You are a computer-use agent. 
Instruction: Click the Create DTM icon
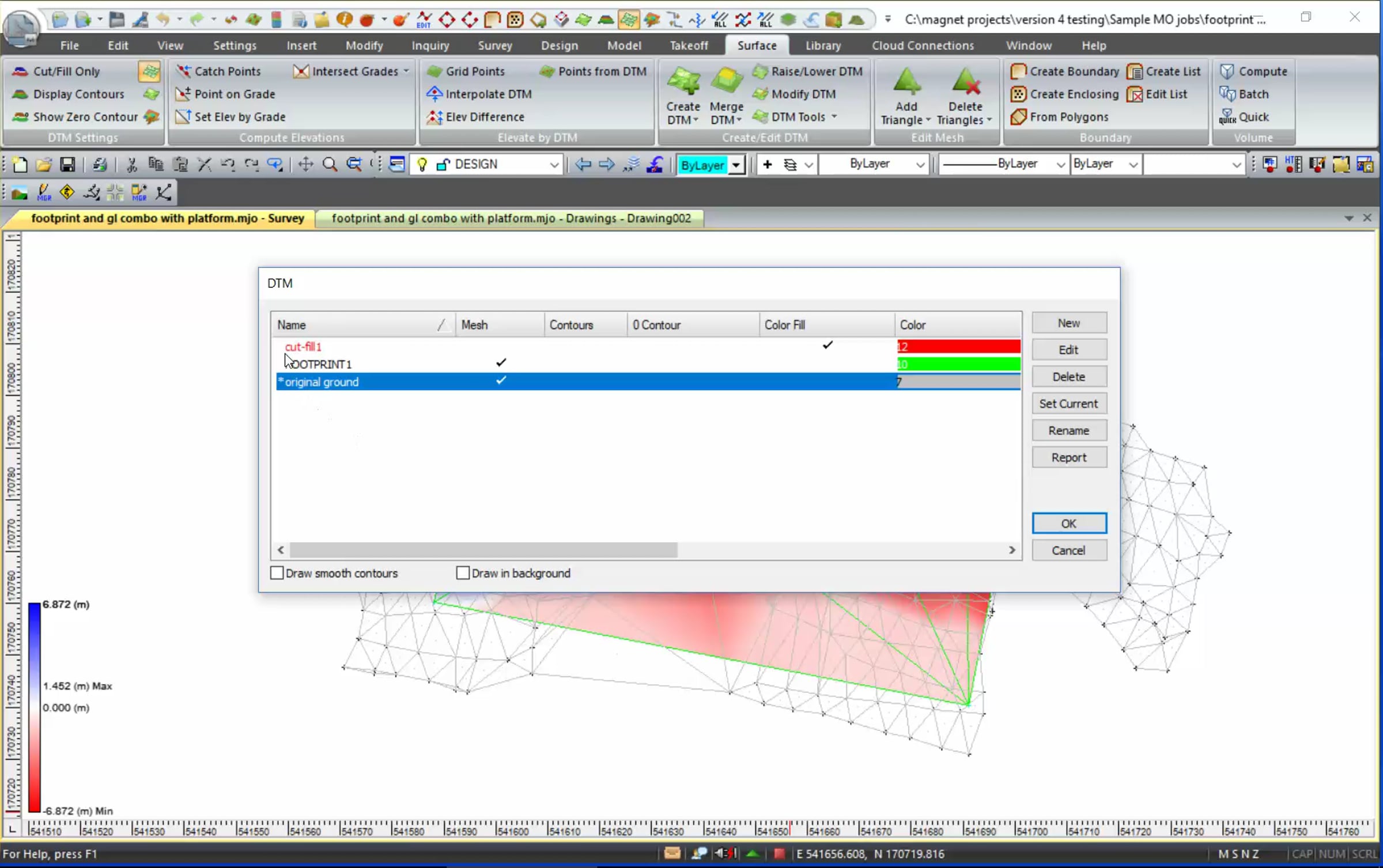pos(683,81)
